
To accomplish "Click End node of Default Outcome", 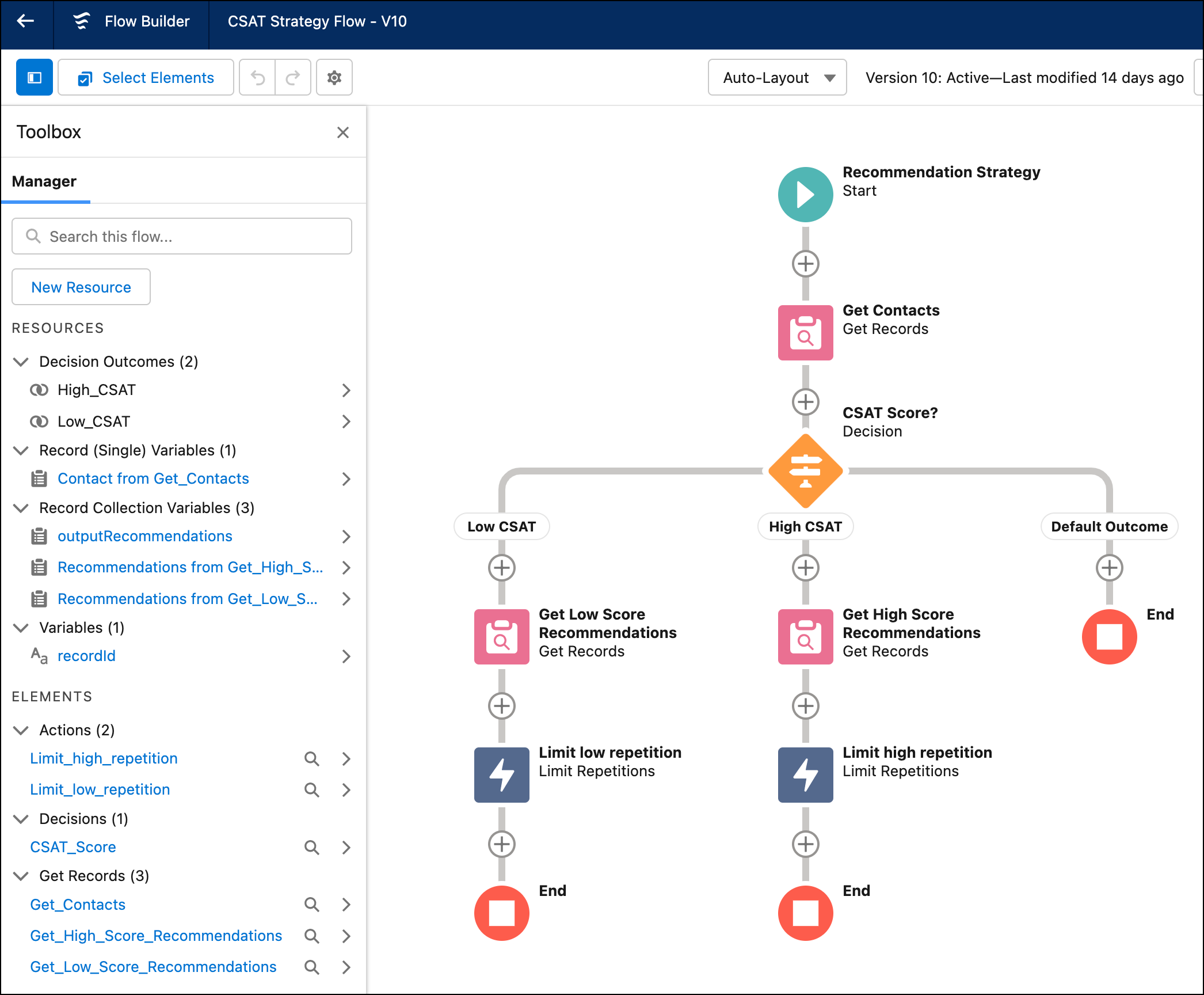I will click(1110, 637).
